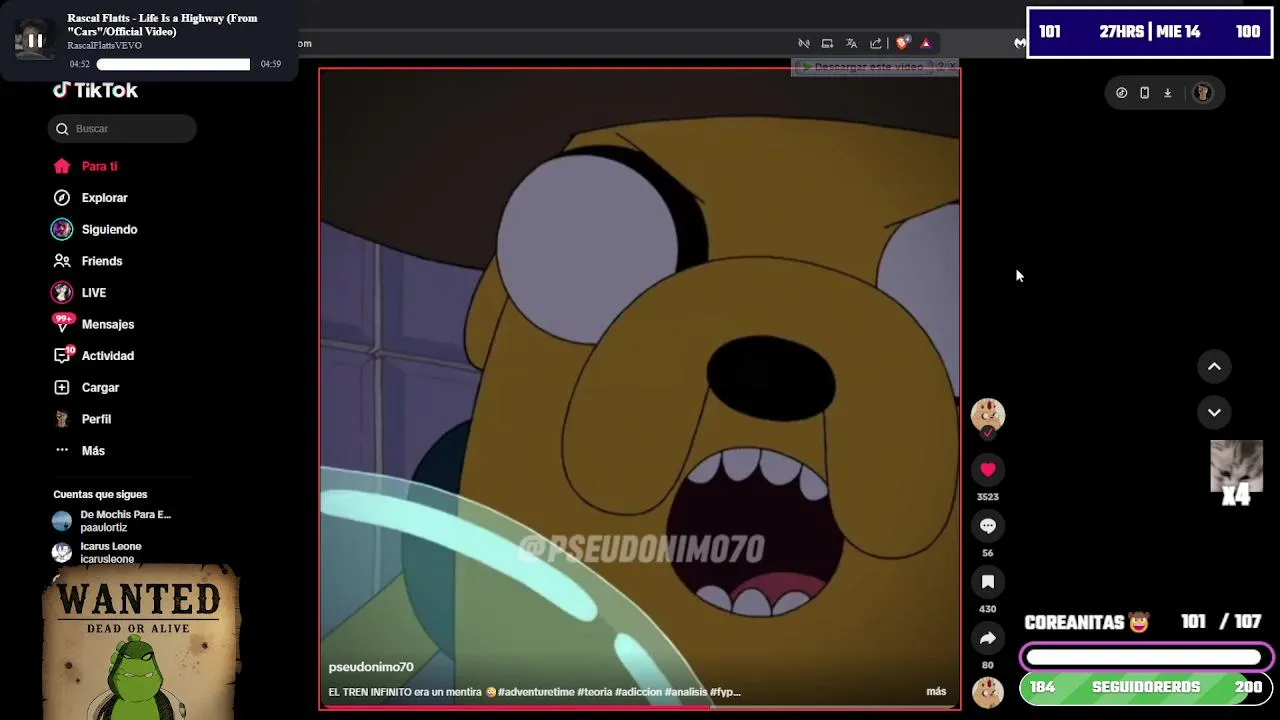1280x720 pixels.
Task: Open Mensajes inbox
Action: pyautogui.click(x=107, y=324)
